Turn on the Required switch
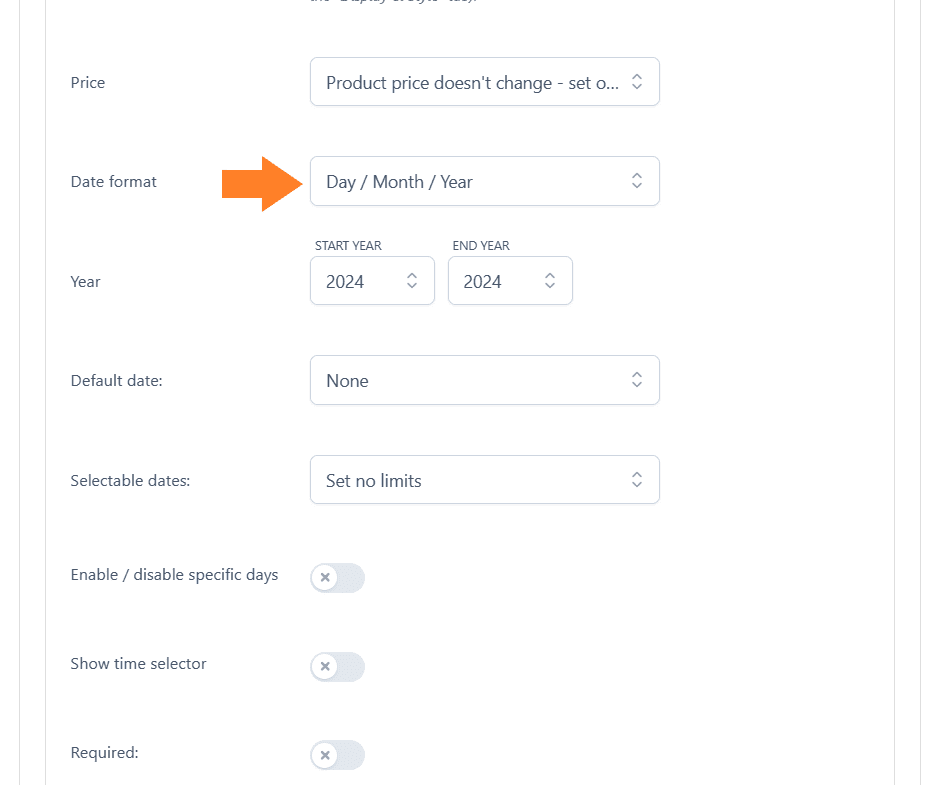 click(x=338, y=755)
